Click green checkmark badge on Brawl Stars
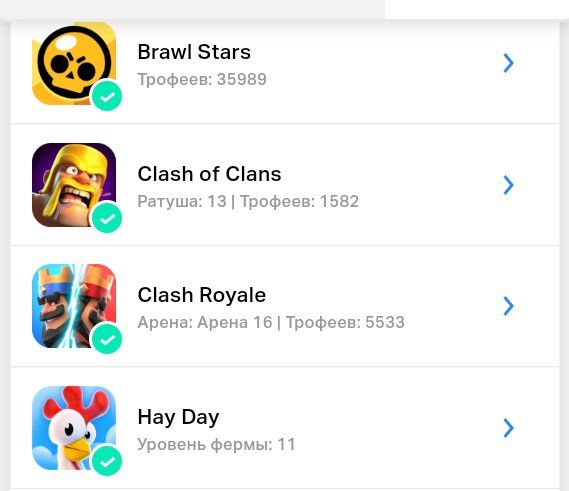569x491 pixels. tap(107, 96)
